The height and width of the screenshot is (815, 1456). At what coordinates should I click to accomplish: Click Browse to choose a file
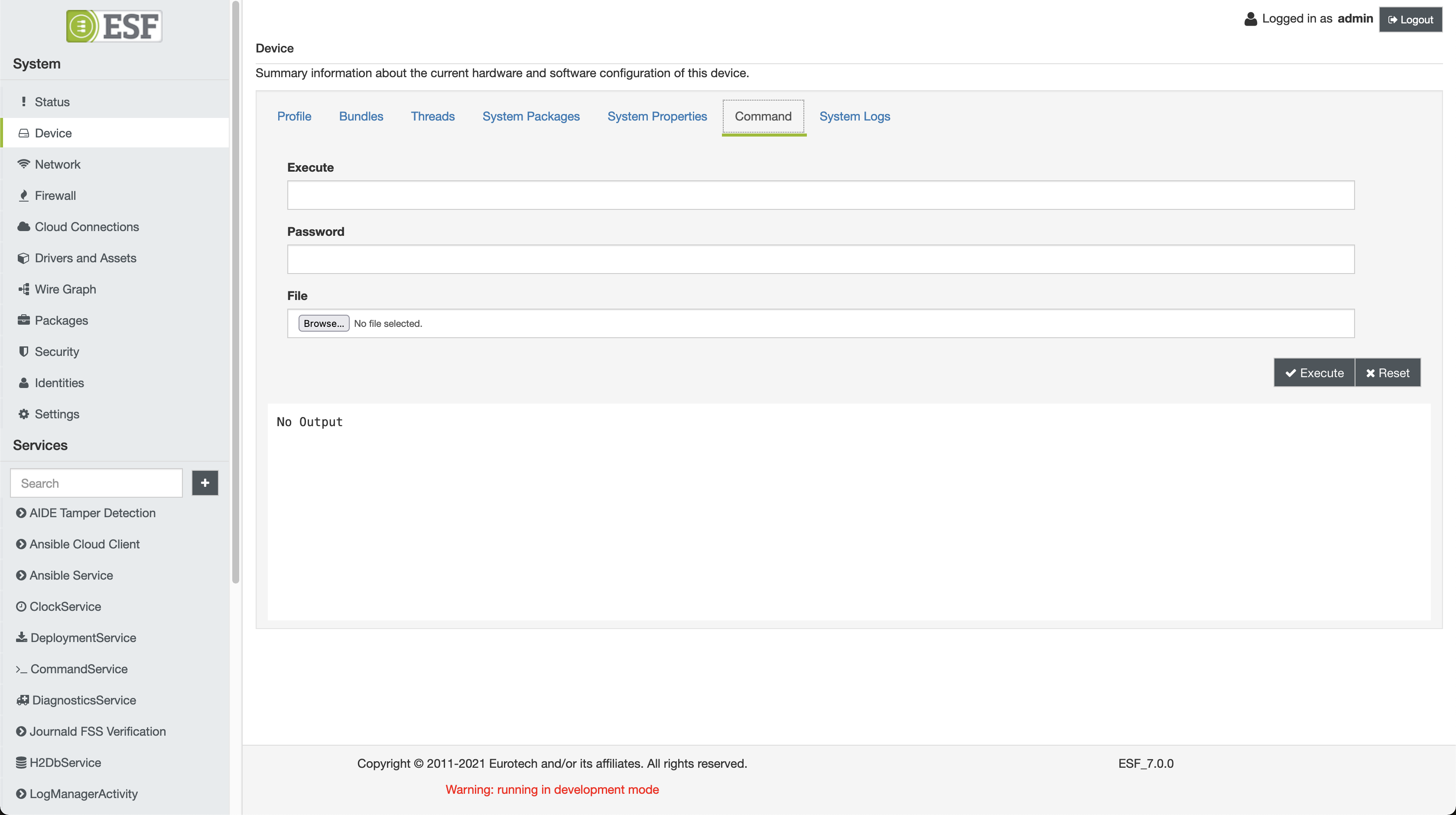(x=323, y=323)
